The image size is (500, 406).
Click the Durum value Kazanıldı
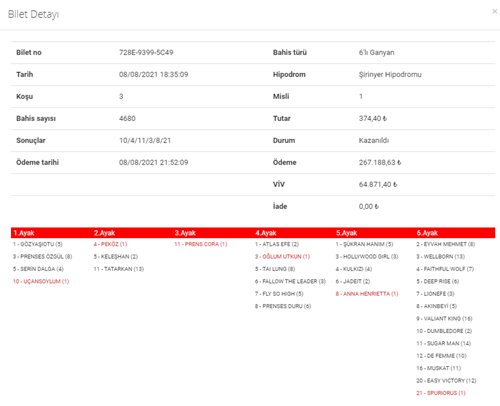(x=374, y=140)
